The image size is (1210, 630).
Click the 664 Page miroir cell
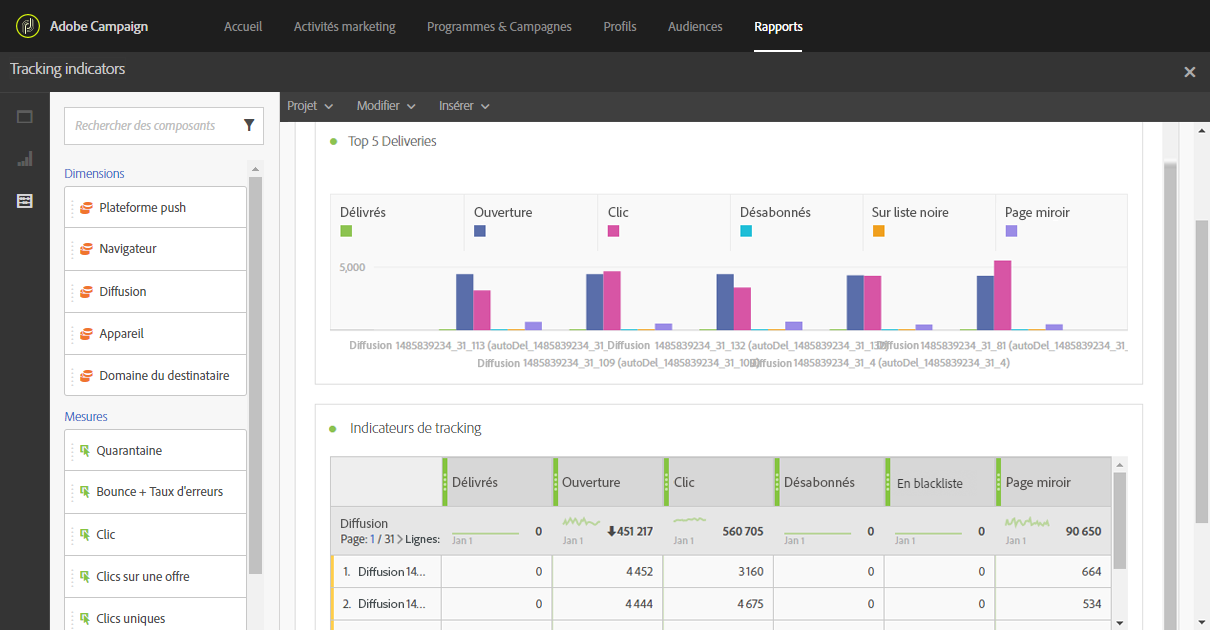point(1053,572)
